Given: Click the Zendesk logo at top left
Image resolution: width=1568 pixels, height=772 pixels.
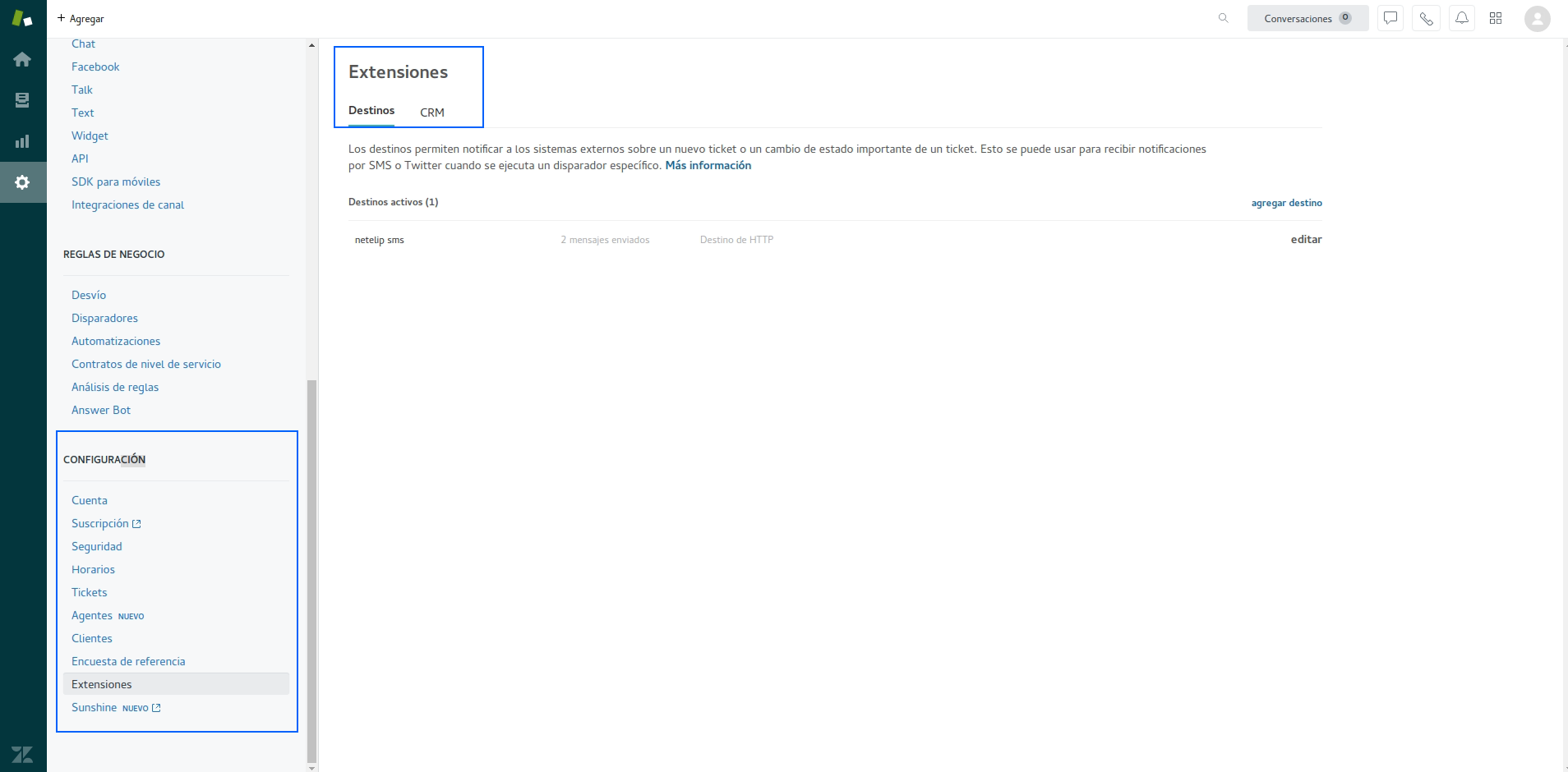Looking at the screenshot, I should coord(22,18).
